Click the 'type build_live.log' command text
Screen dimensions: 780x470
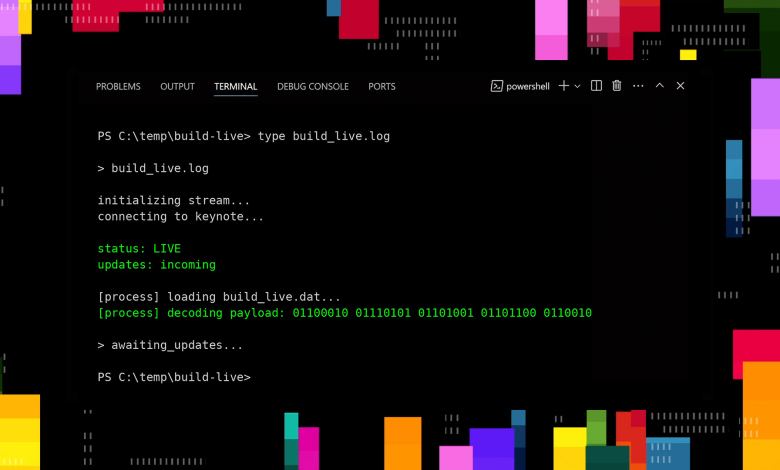tap(323, 136)
